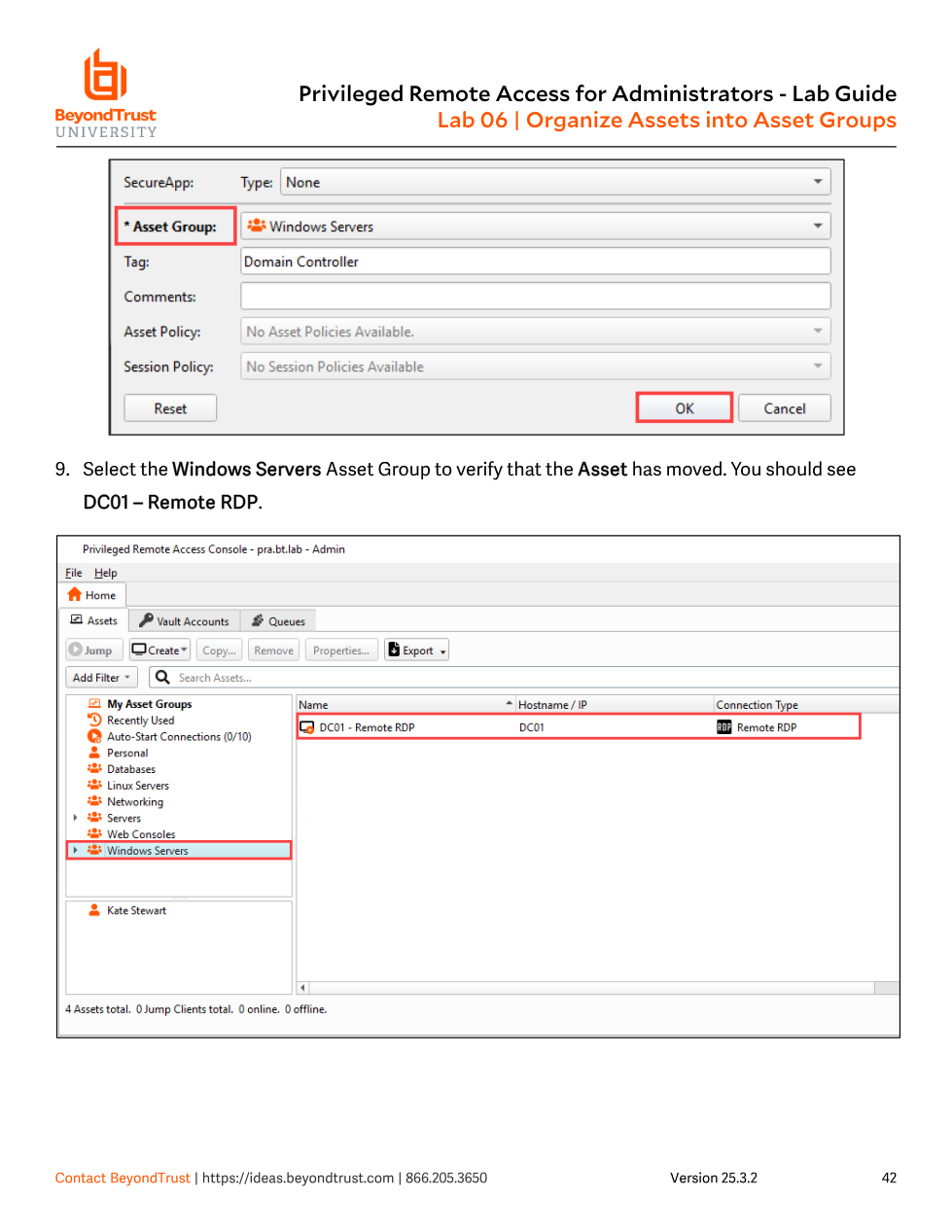
Task: Open the Create dropdown arrow
Action: click(x=184, y=650)
